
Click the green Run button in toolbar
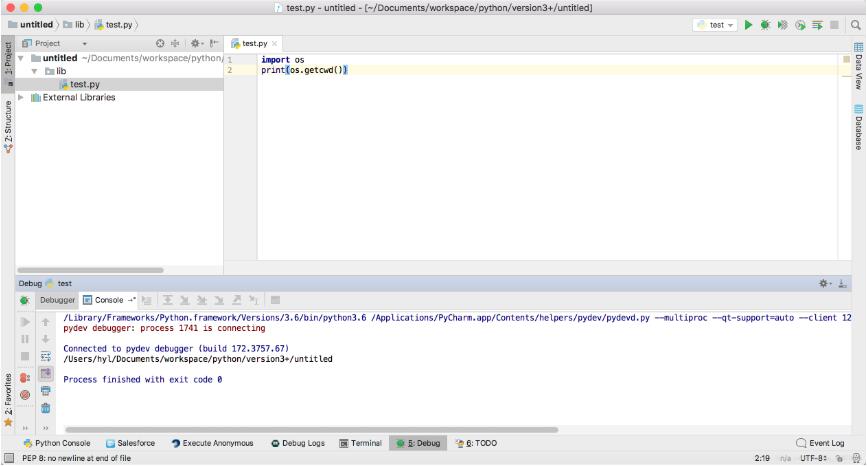(749, 24)
